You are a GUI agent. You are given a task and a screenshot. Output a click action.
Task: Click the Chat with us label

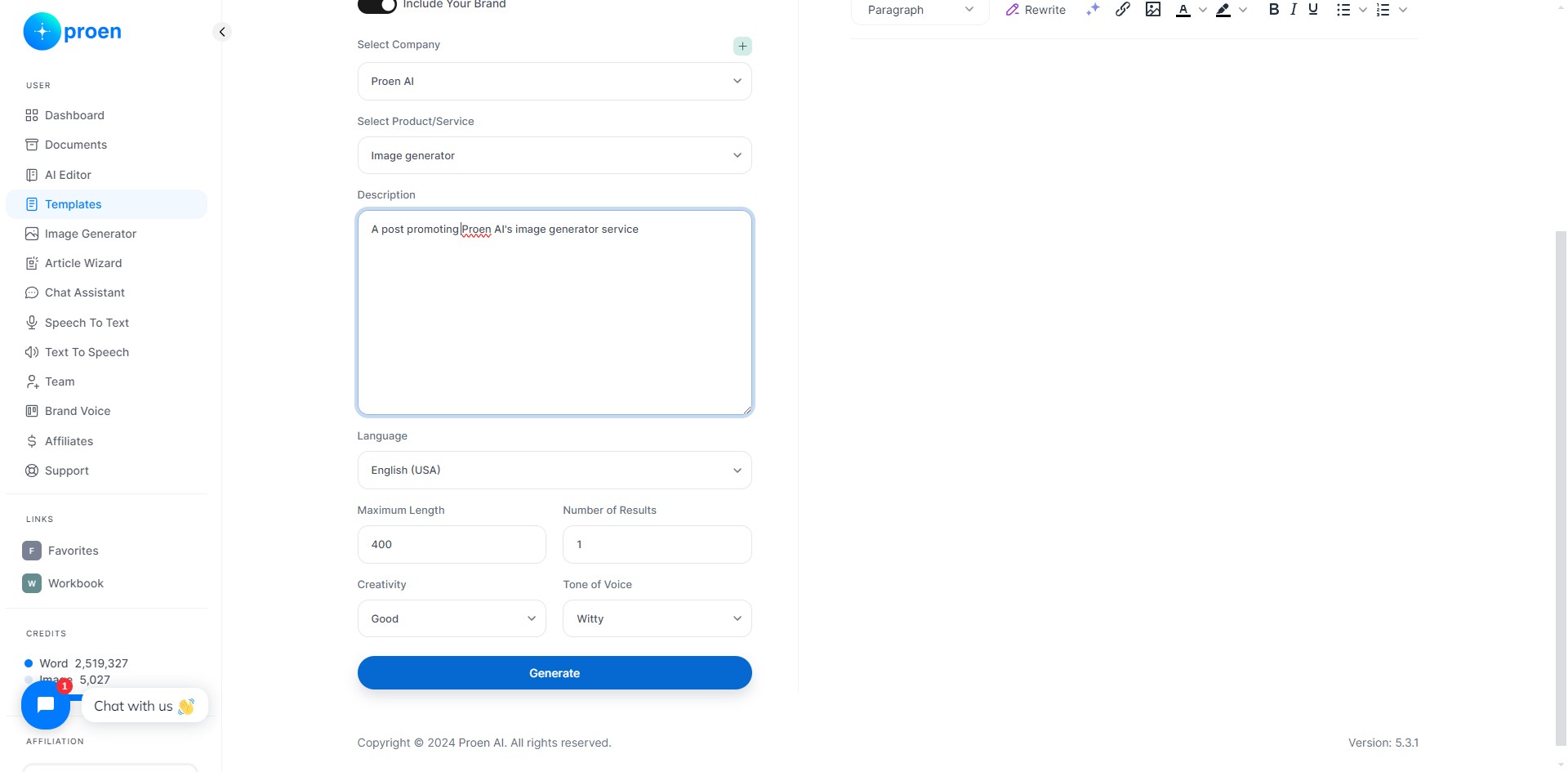[145, 706]
